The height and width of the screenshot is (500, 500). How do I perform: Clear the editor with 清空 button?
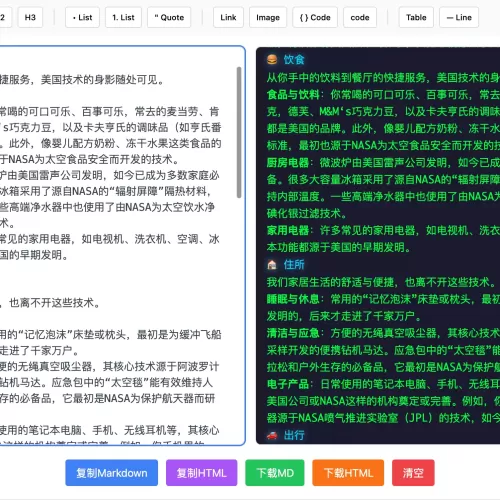413,473
